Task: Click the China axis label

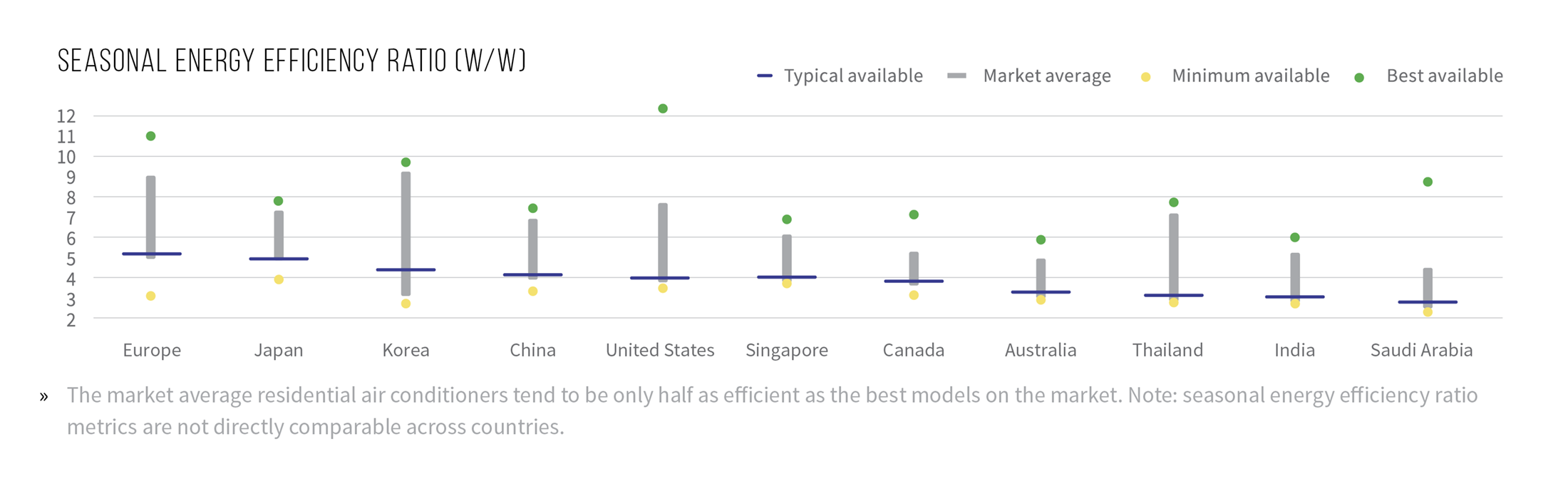Action: click(x=532, y=350)
